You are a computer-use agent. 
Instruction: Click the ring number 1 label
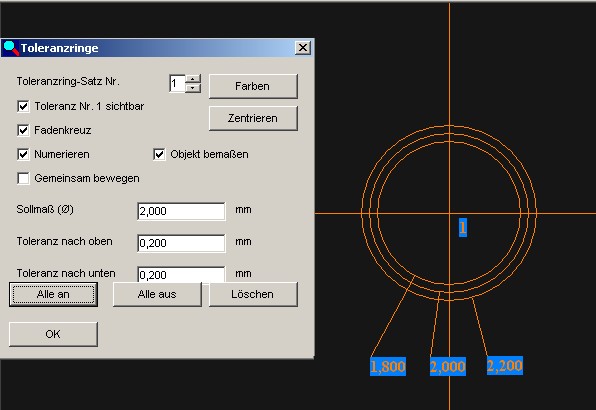coord(463,228)
